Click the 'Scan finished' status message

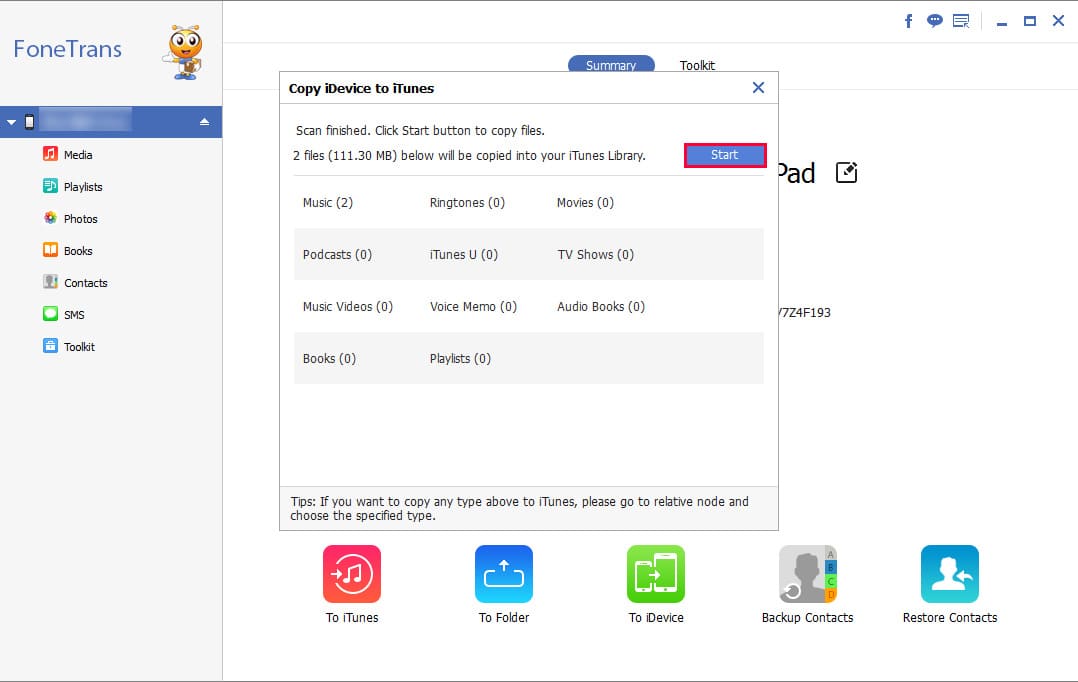click(420, 131)
